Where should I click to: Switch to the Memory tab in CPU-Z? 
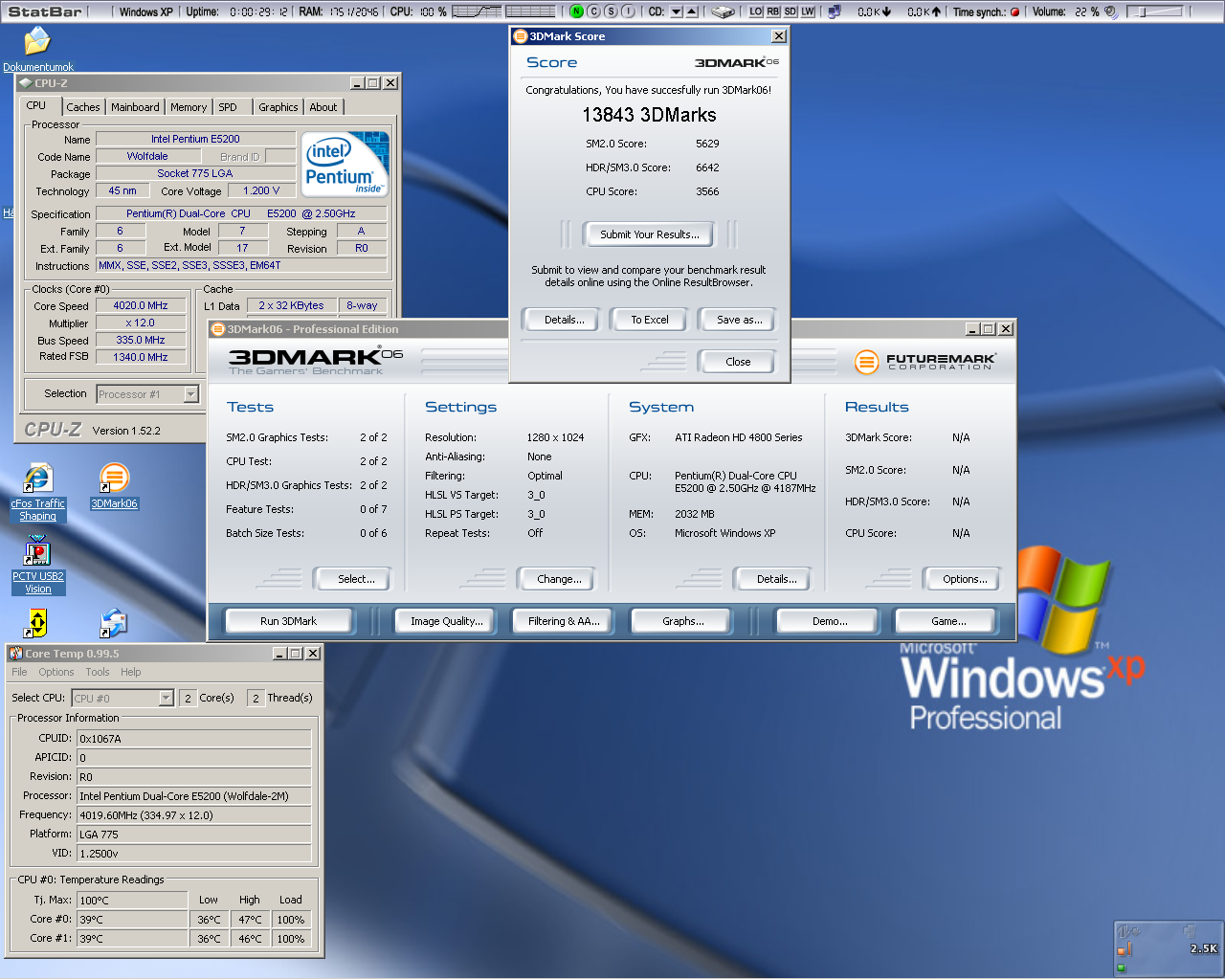tap(188, 107)
